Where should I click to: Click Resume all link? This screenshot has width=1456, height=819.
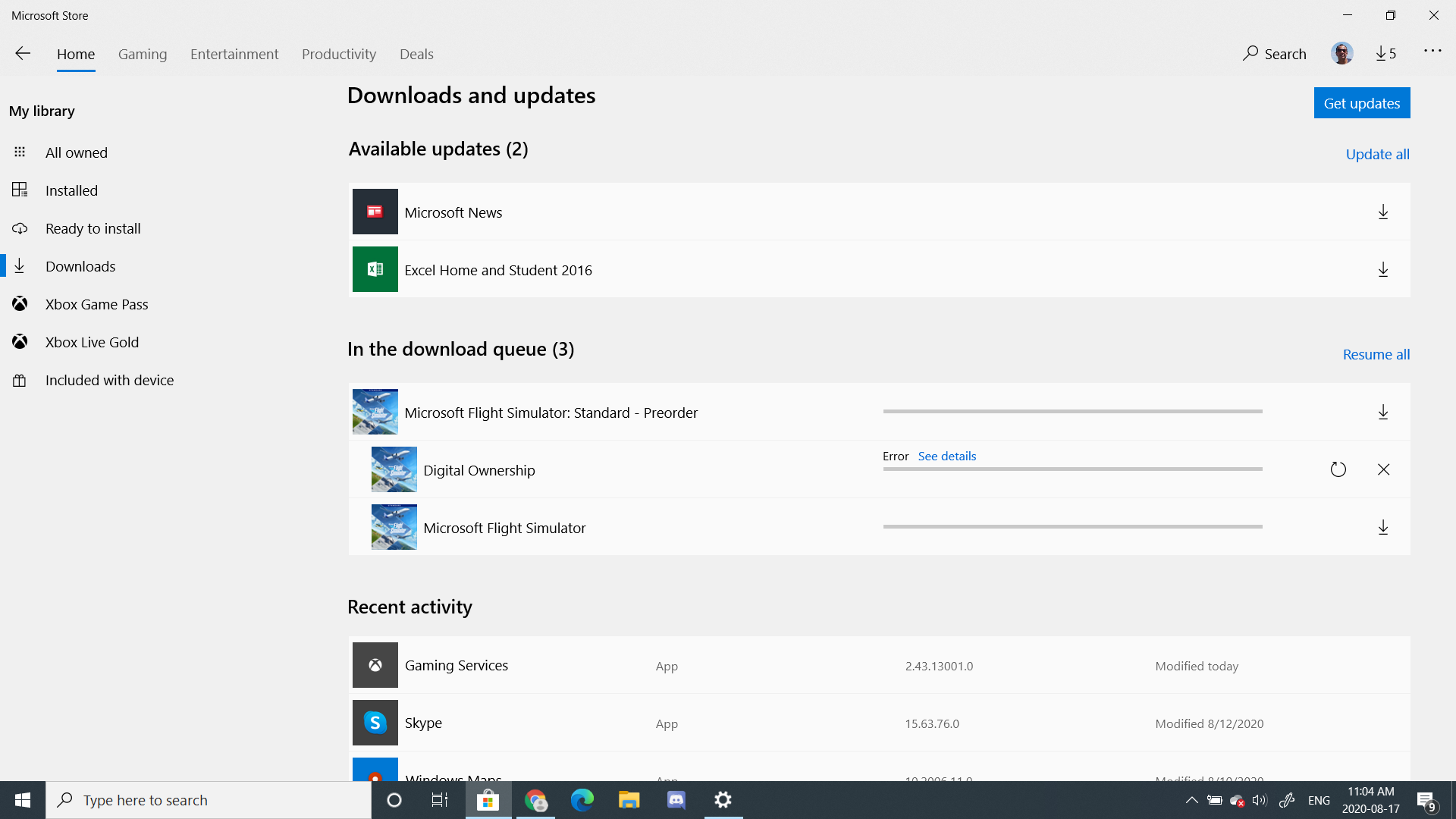click(1376, 354)
